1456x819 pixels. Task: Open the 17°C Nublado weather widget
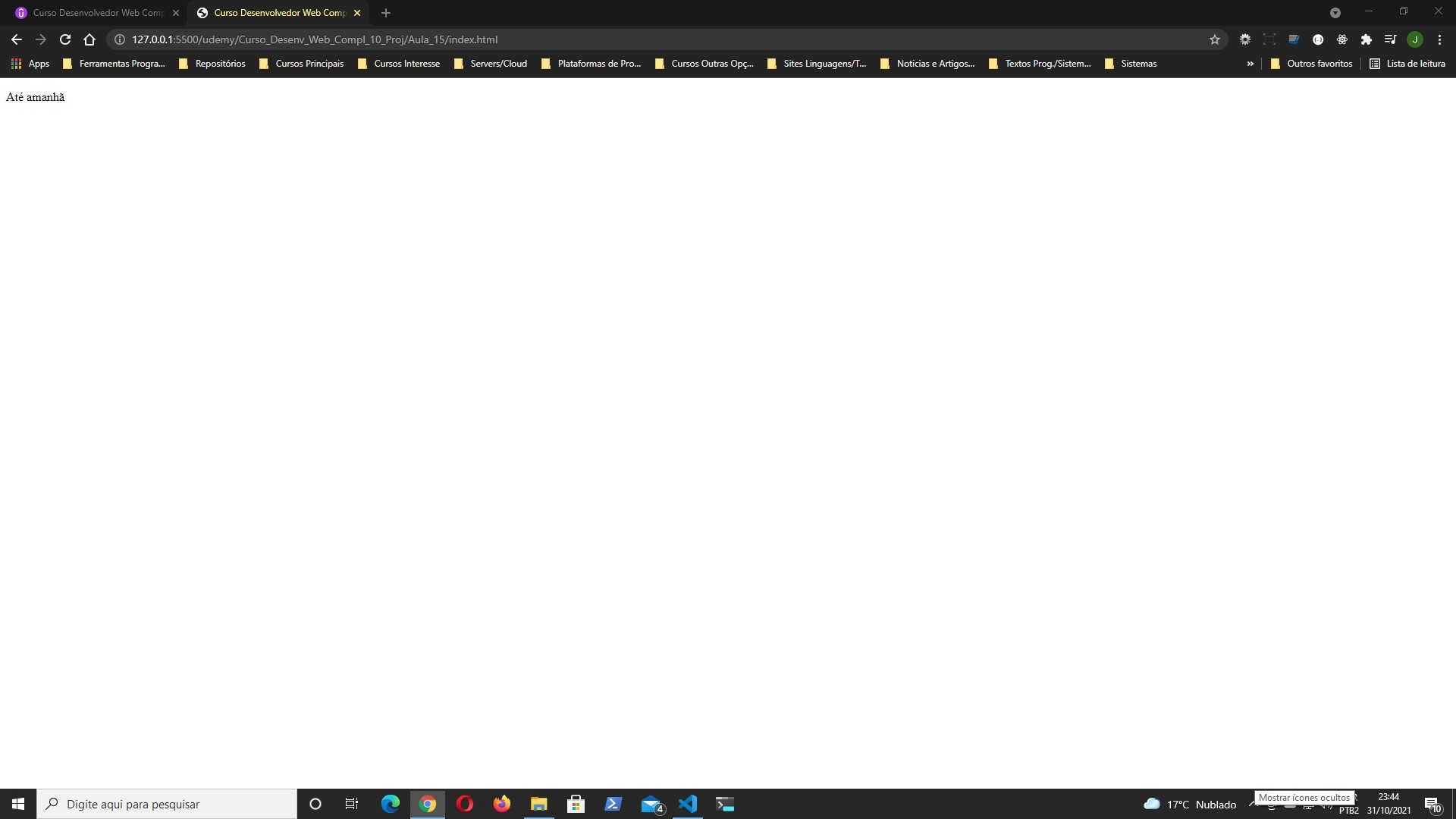click(1191, 804)
